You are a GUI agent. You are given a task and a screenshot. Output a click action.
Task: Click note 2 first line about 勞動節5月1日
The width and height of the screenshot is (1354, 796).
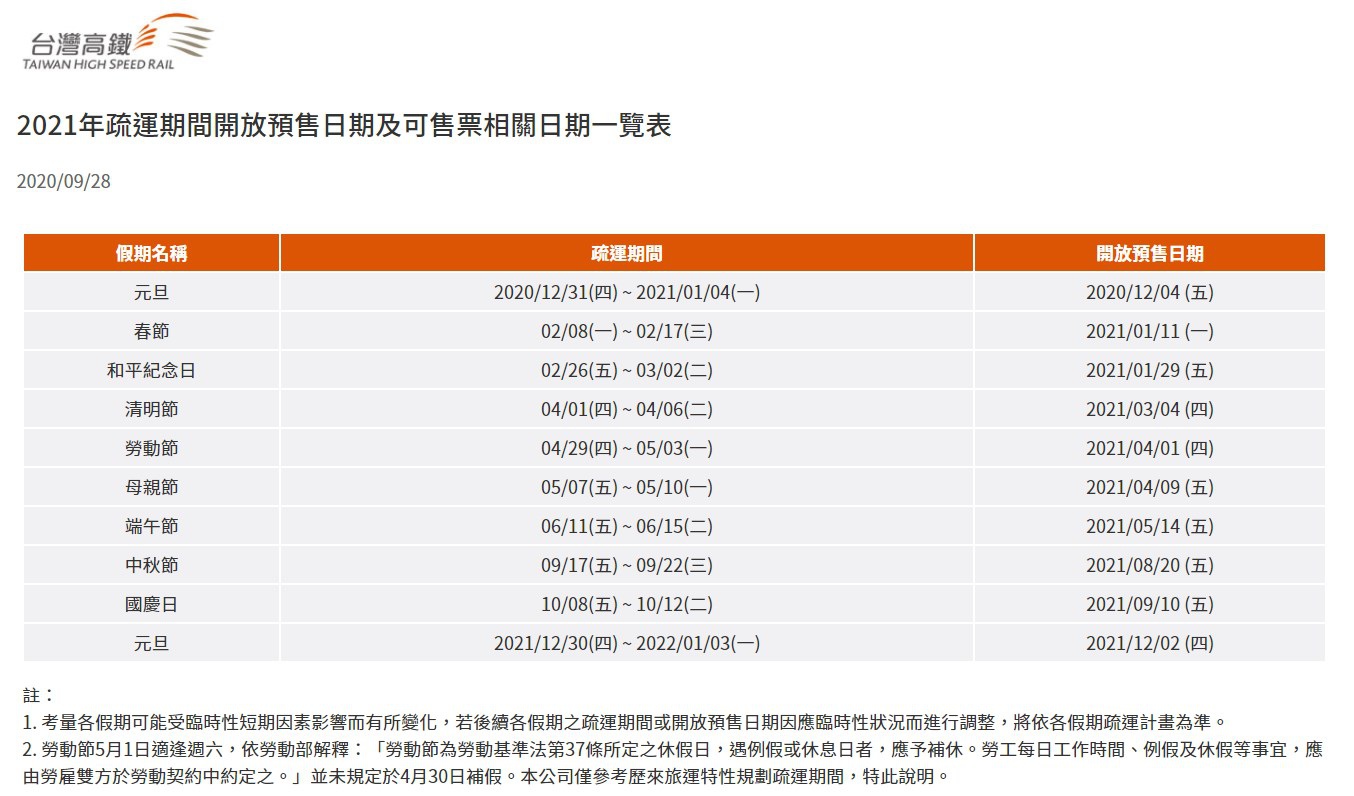click(x=672, y=749)
